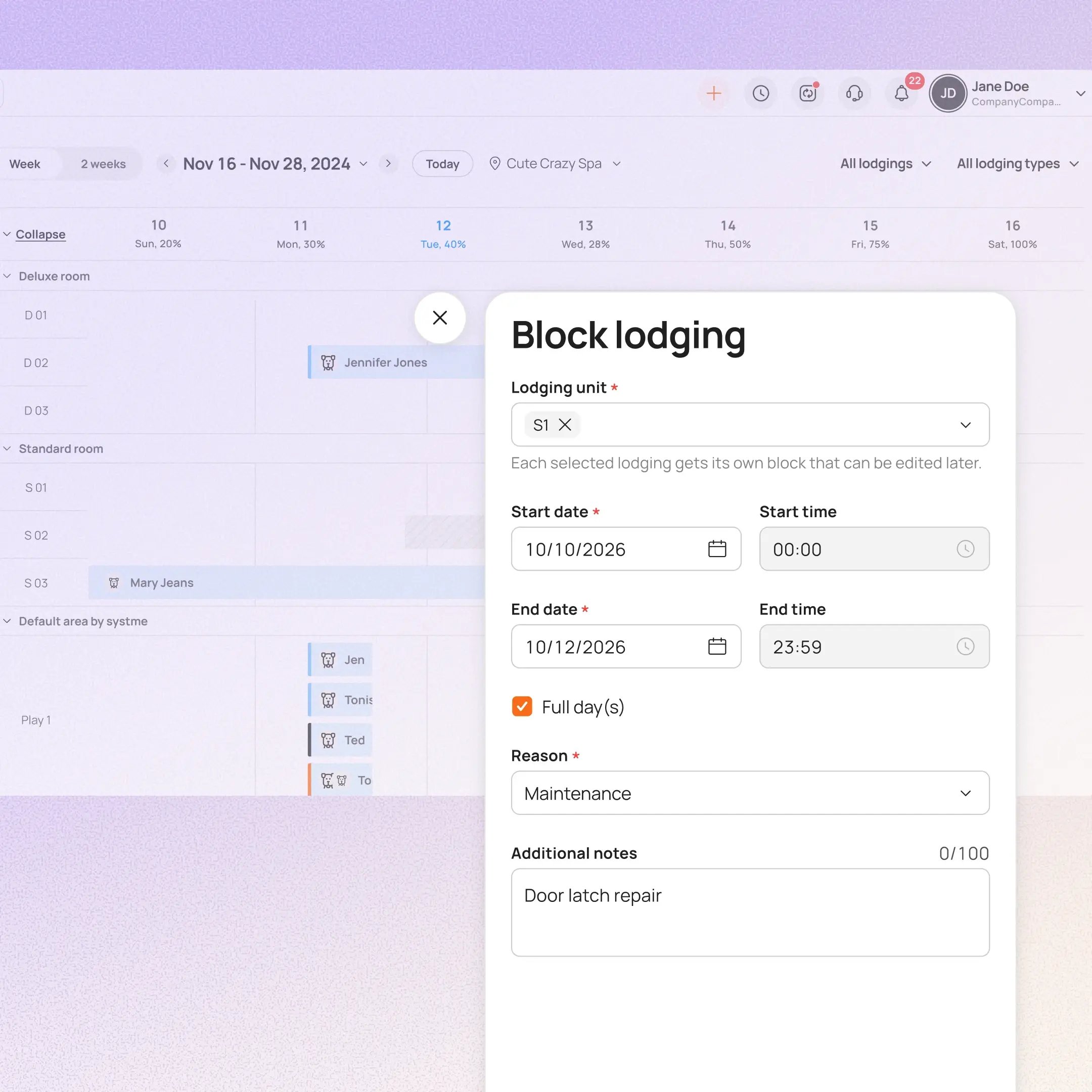Click the pet icon on Jennifer Jones booking

328,362
